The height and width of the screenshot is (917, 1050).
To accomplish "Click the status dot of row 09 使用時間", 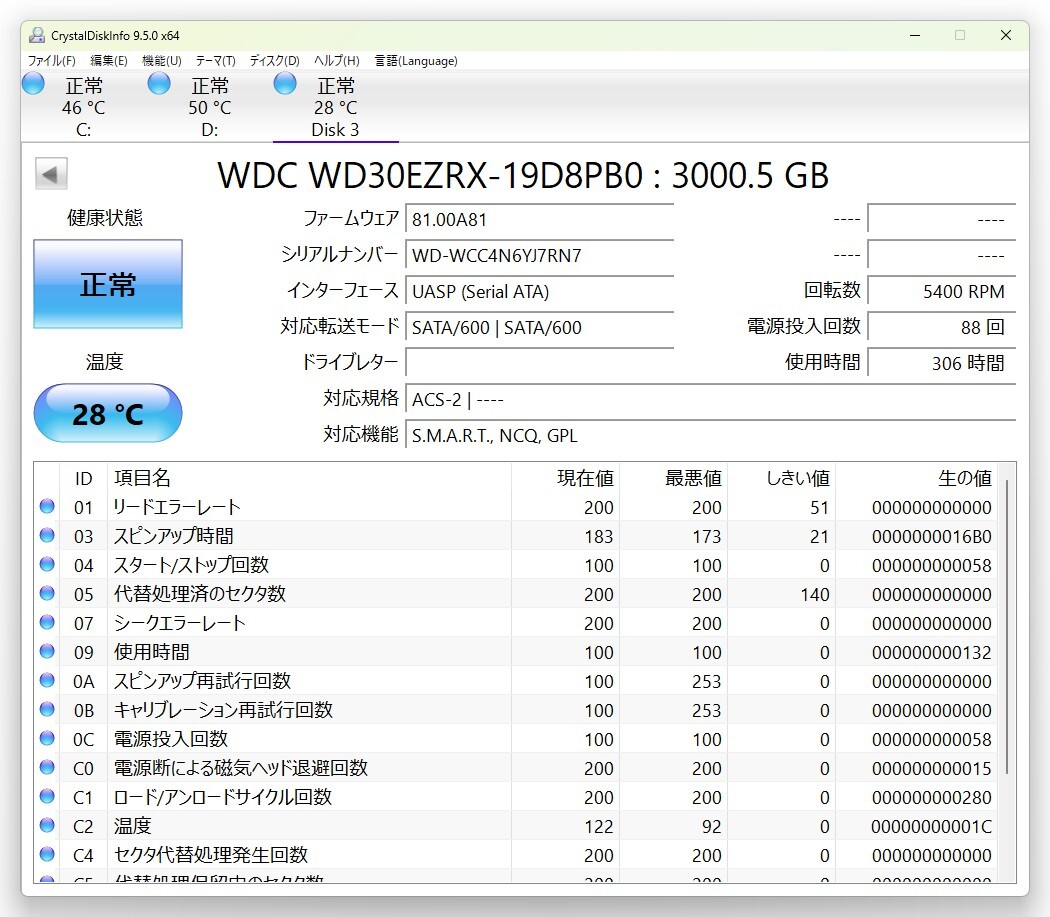I will click(x=47, y=651).
